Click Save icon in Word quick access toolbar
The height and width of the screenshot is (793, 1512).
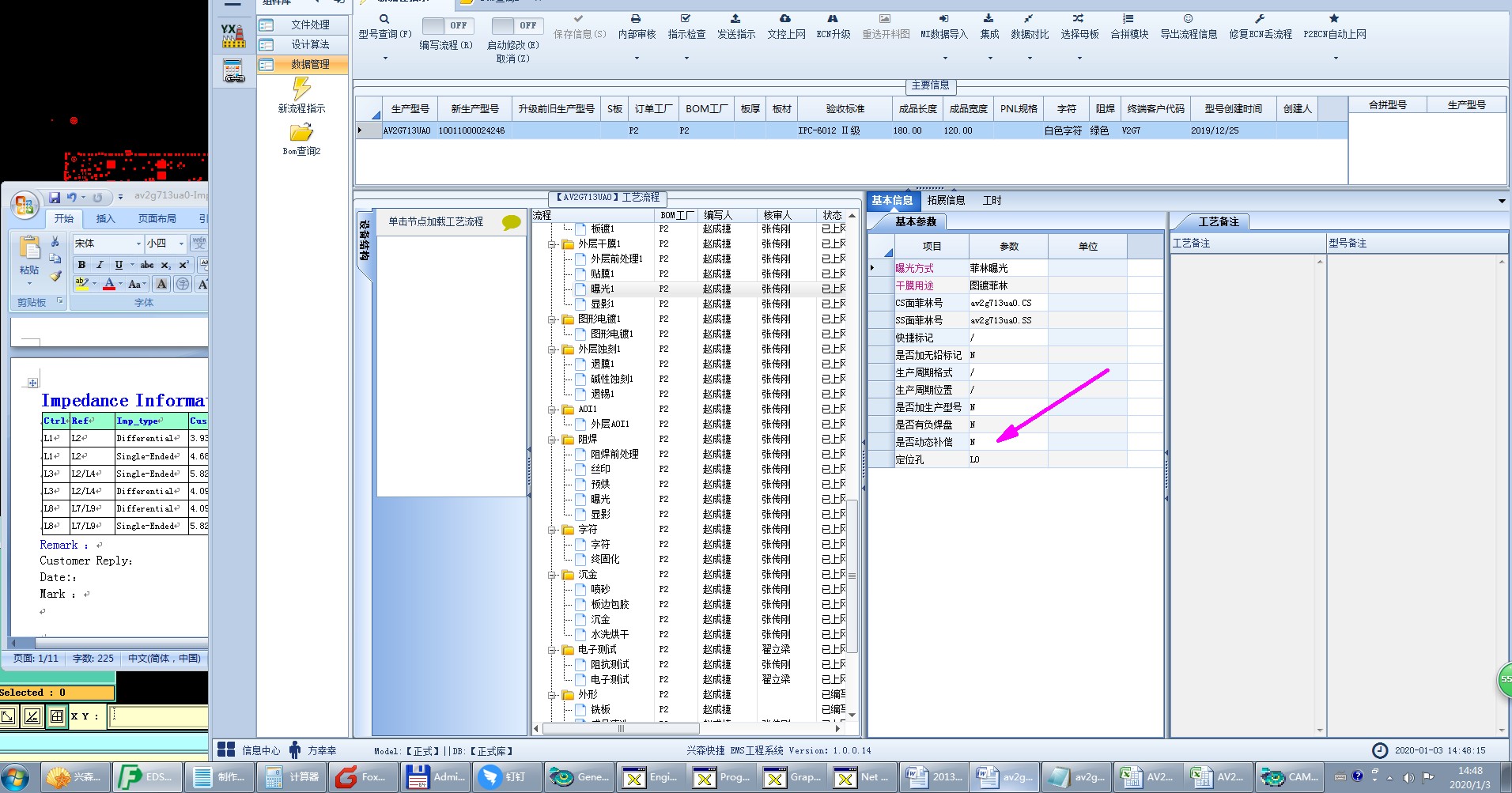tap(55, 197)
